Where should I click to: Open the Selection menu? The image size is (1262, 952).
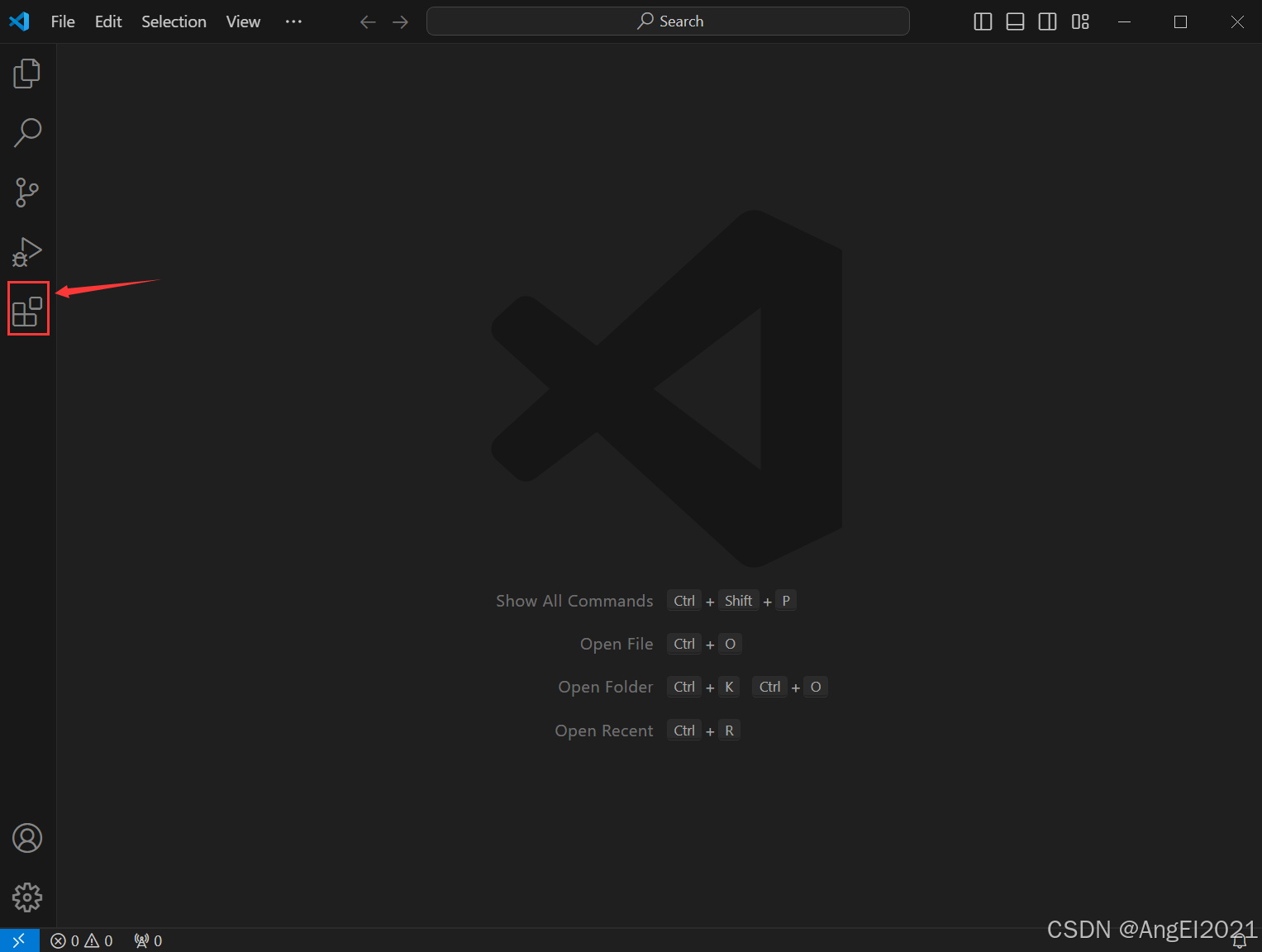[174, 21]
